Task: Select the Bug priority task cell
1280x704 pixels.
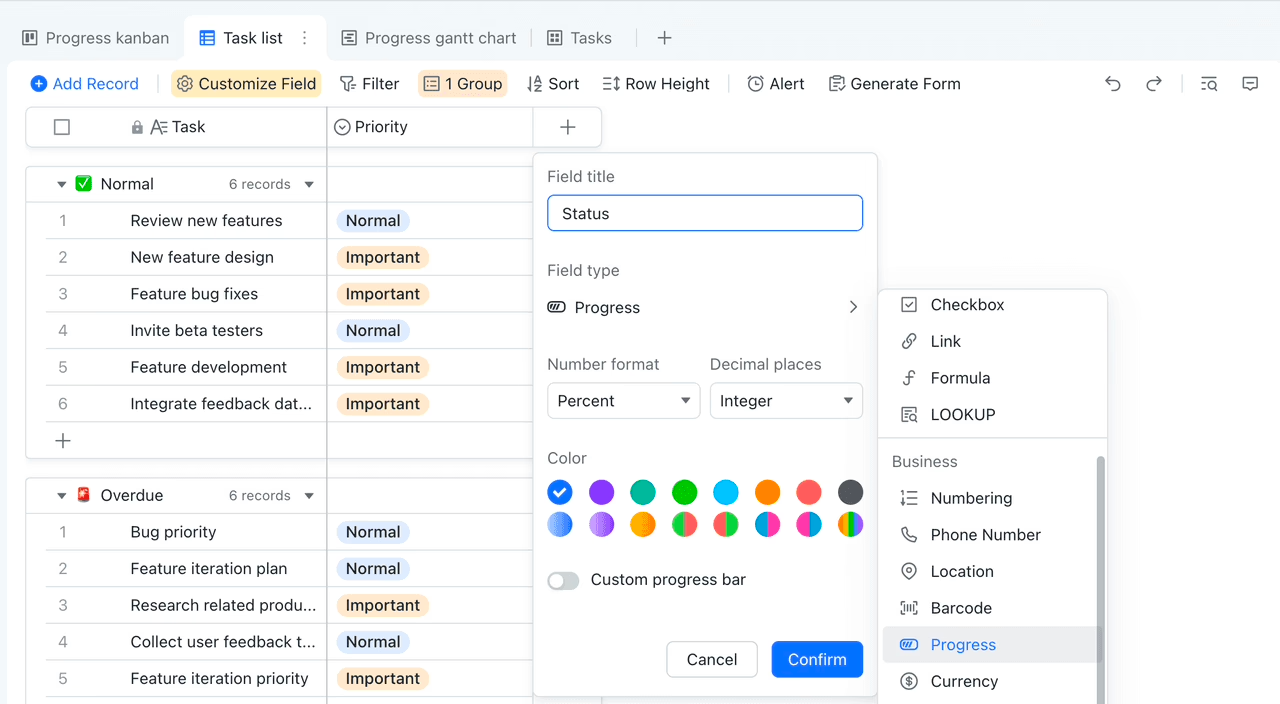Action: click(173, 532)
